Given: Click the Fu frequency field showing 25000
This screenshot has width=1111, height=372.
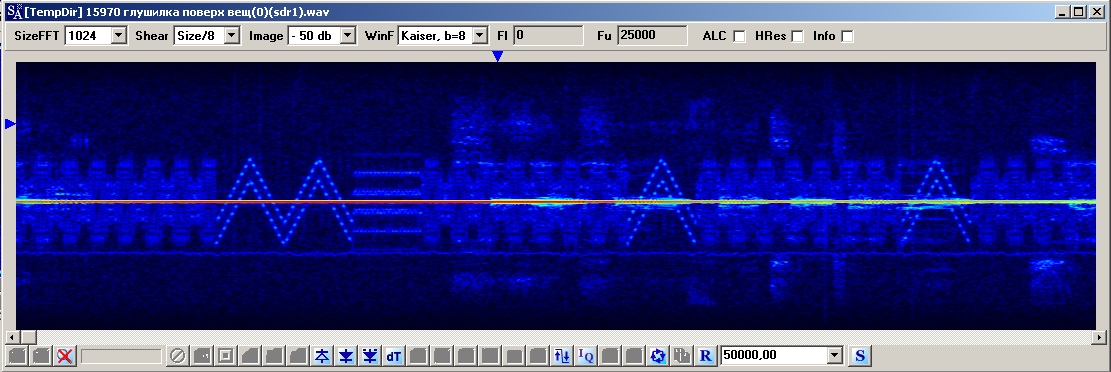Looking at the screenshot, I should 652,35.
